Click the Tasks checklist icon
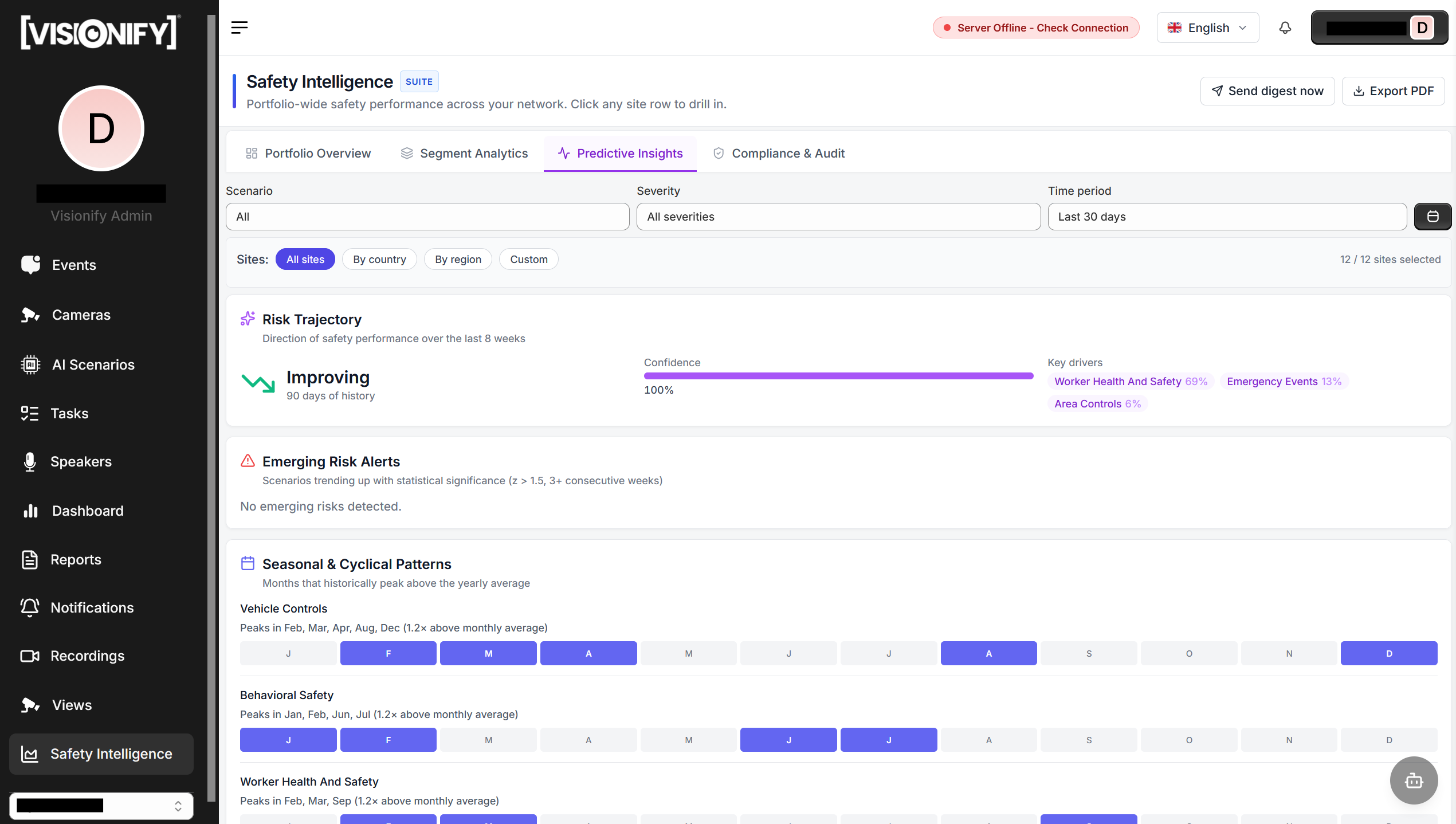This screenshot has width=1456, height=824. point(29,413)
